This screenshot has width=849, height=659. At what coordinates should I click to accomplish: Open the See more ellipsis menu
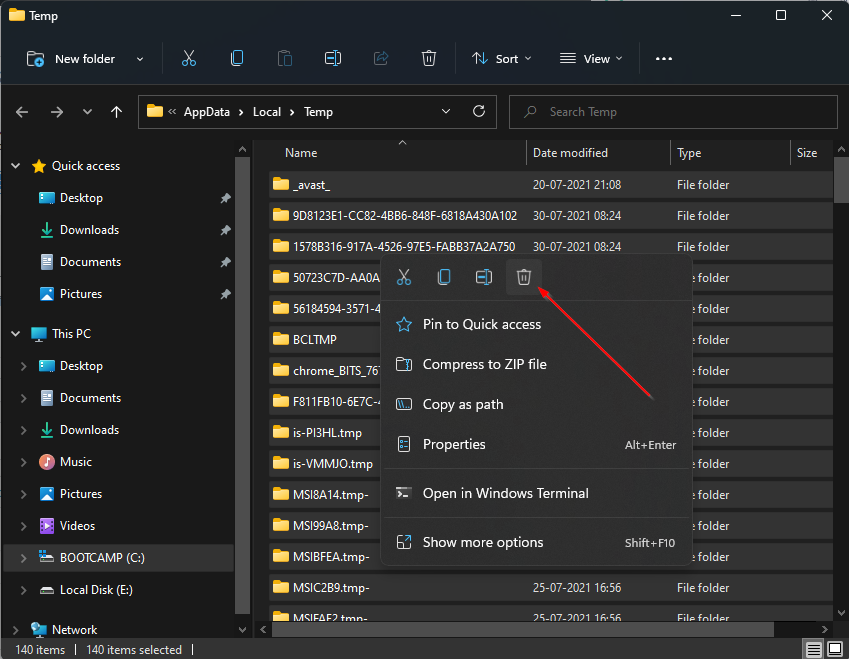(x=664, y=58)
